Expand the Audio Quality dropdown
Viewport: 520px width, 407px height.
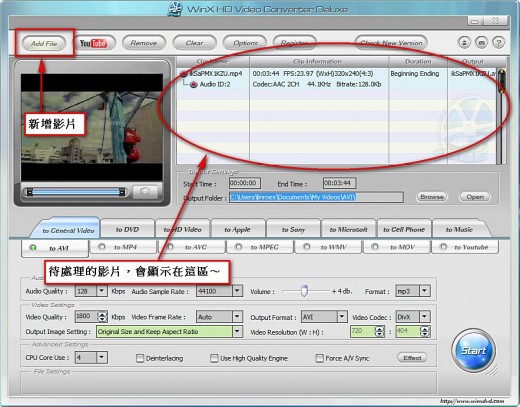(x=102, y=291)
